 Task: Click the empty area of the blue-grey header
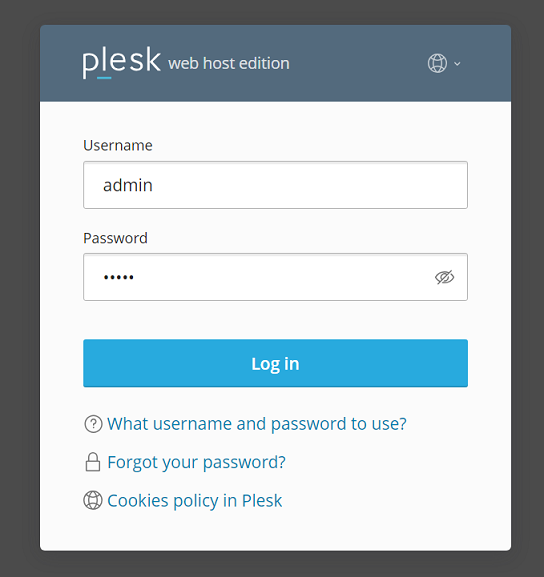coord(357,63)
